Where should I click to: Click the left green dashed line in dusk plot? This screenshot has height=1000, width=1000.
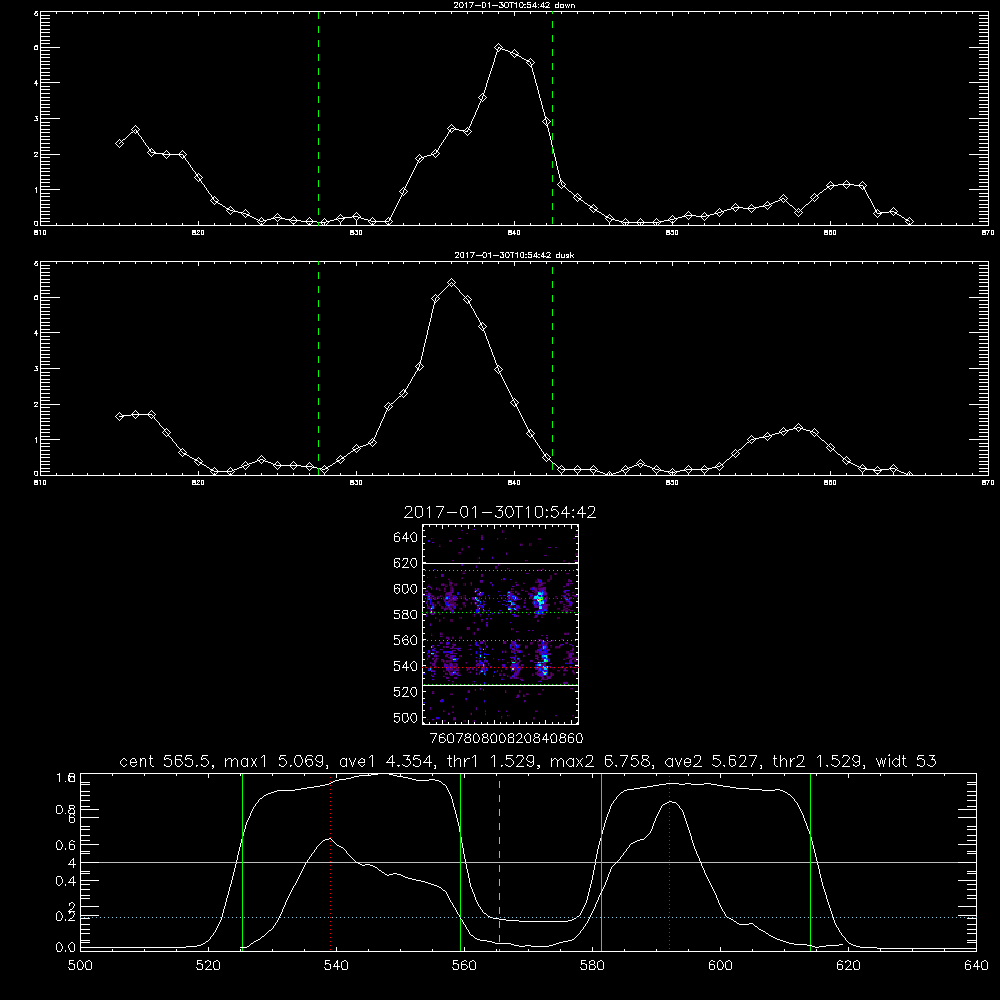click(x=318, y=368)
